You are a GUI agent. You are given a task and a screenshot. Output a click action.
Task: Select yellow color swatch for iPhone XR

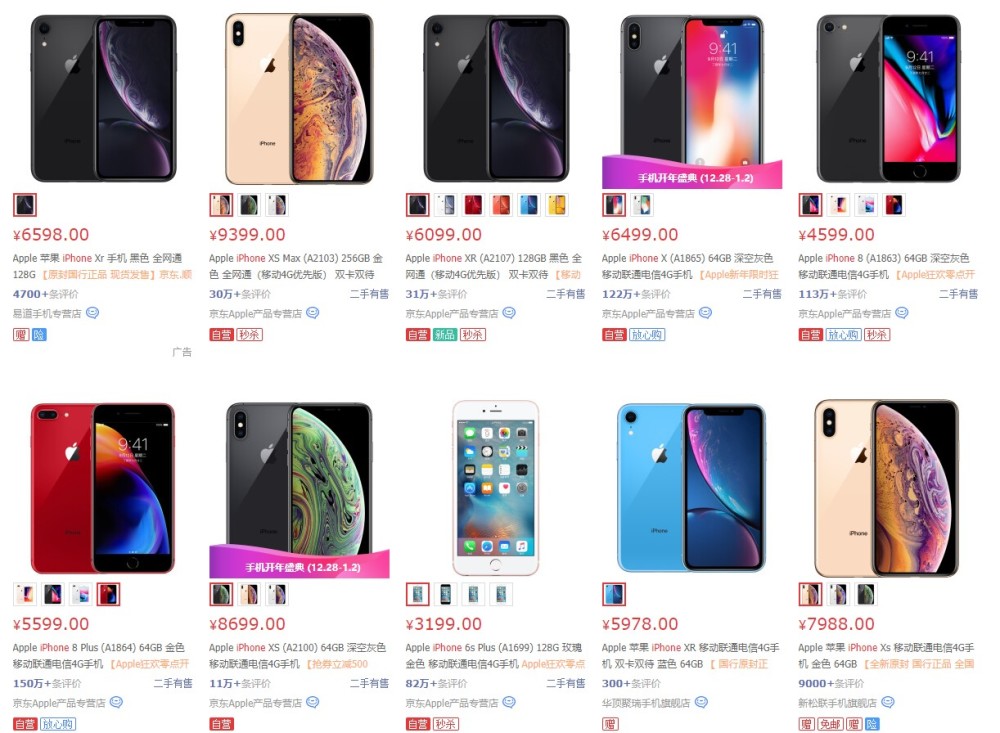point(557,205)
